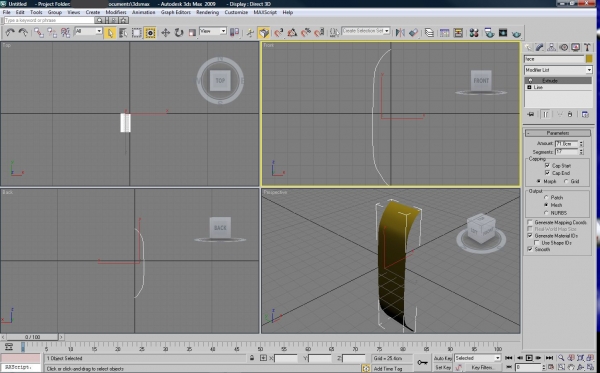Toggle the Angle Snap icon
The image size is (600, 373).
coord(292,33)
